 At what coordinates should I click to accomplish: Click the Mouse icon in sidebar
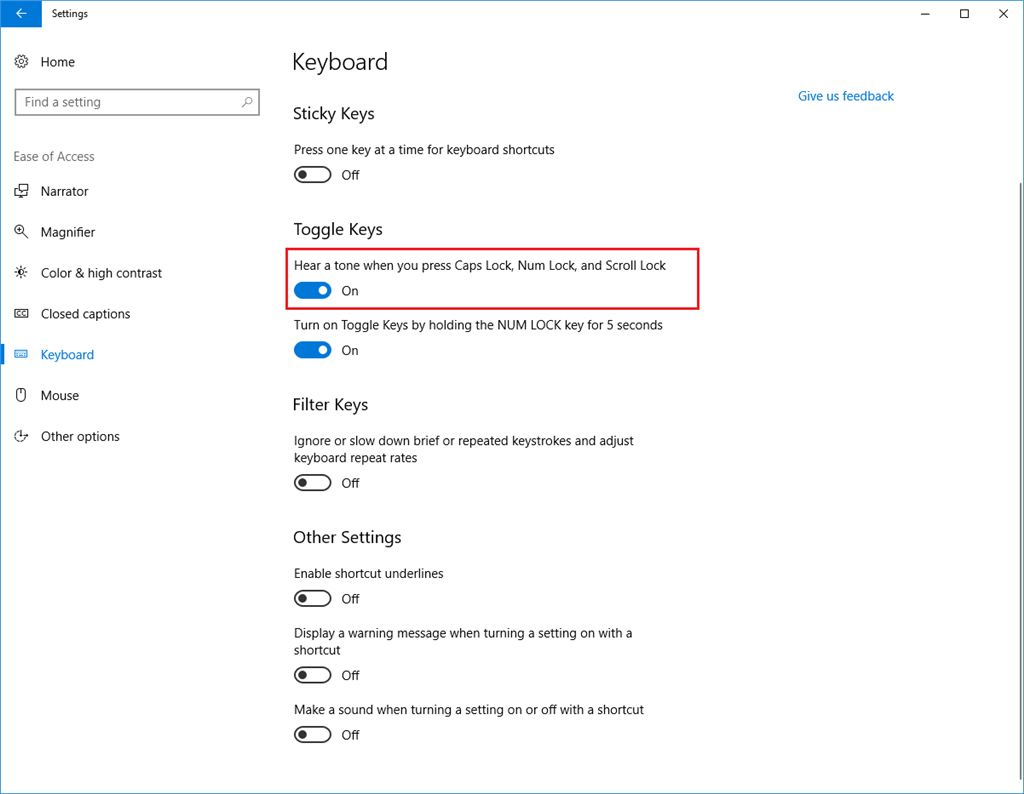click(21, 396)
